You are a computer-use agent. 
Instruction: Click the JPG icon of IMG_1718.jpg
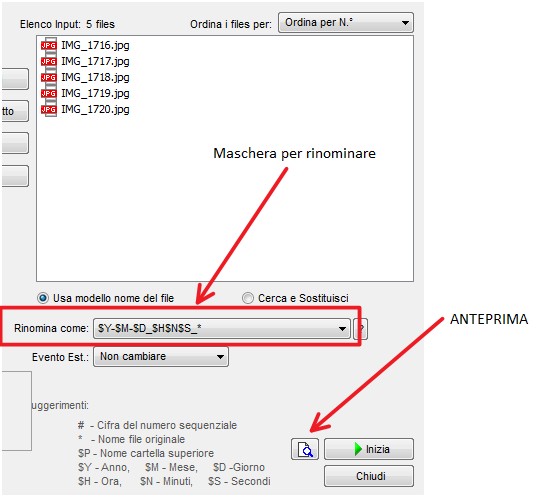(x=48, y=78)
